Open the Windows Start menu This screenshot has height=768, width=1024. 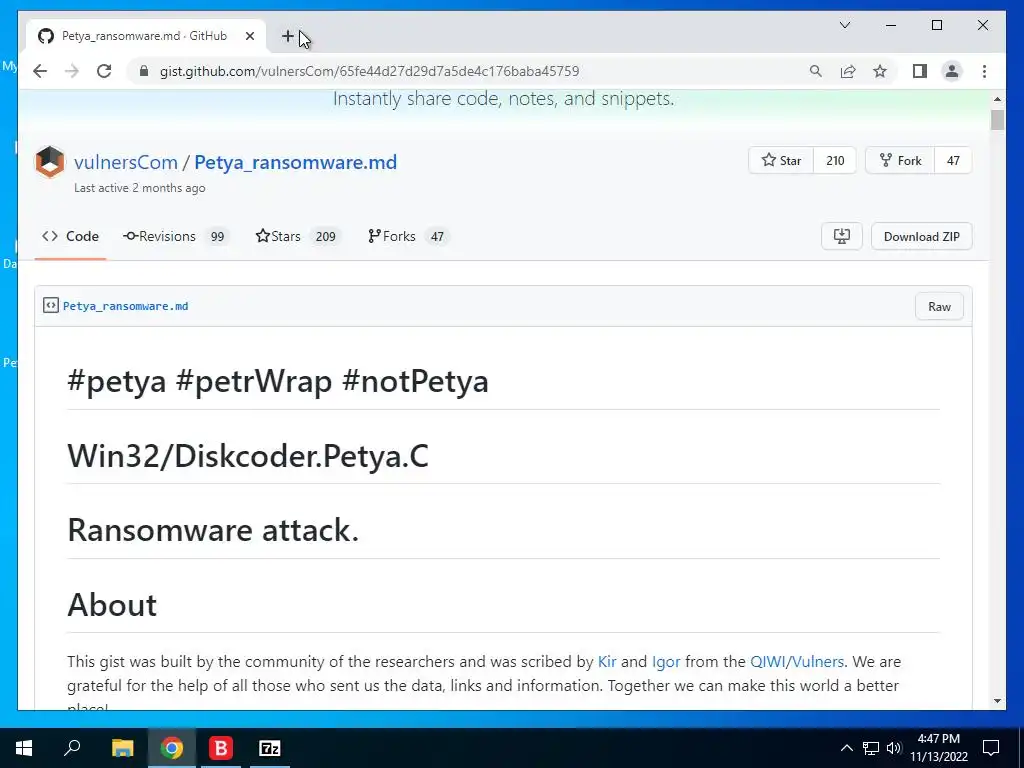(24, 748)
